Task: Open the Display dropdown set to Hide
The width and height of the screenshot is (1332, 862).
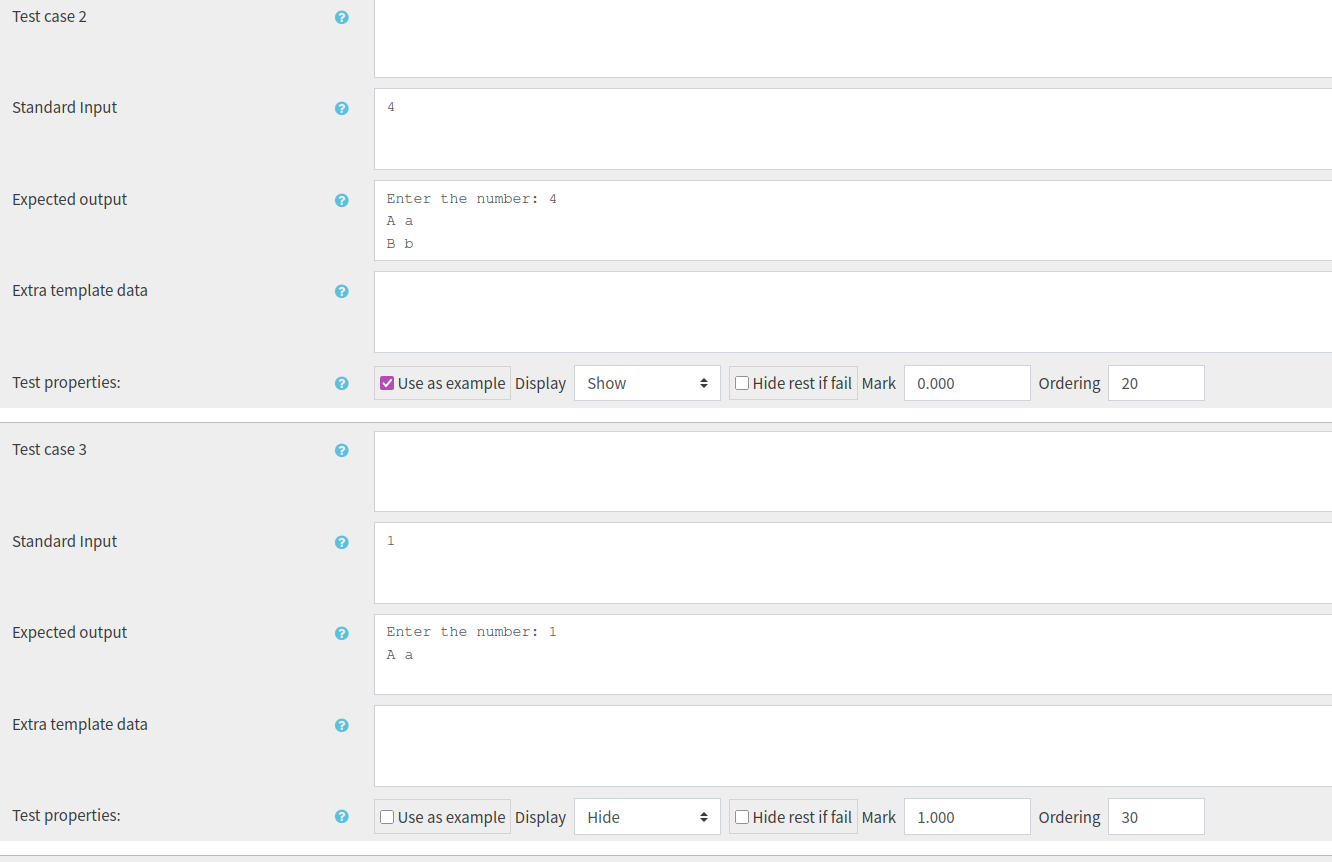Action: pyautogui.click(x=646, y=816)
